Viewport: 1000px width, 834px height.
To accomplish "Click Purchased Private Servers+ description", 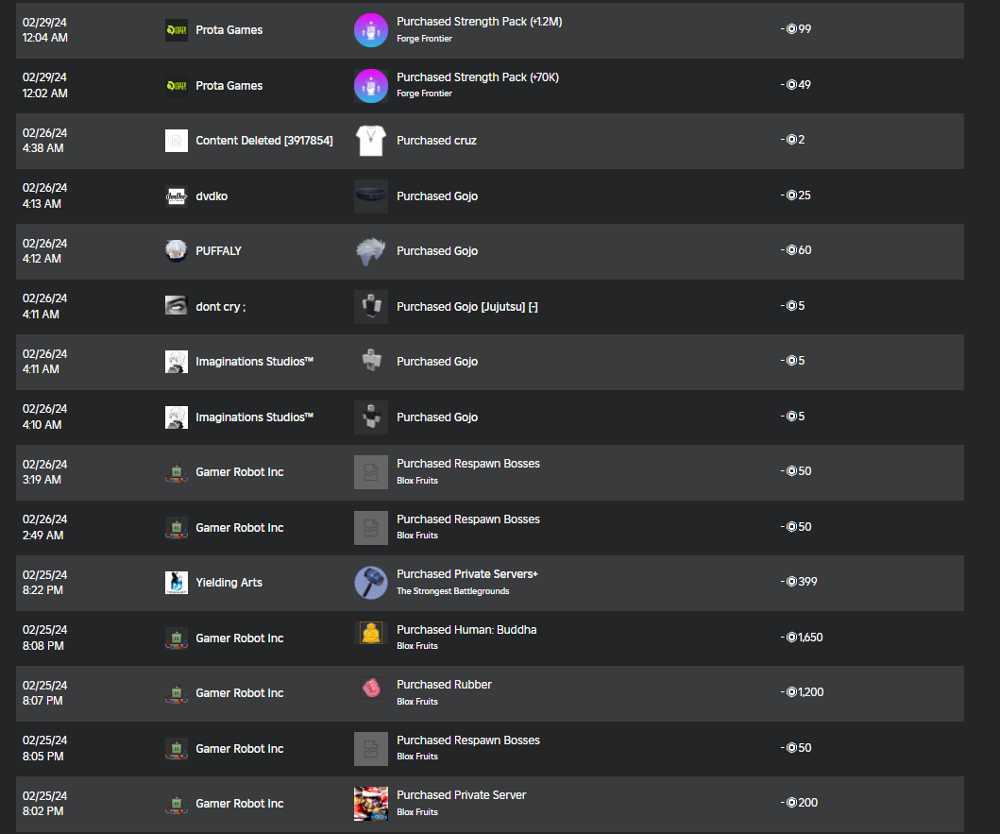I will pyautogui.click(x=467, y=574).
